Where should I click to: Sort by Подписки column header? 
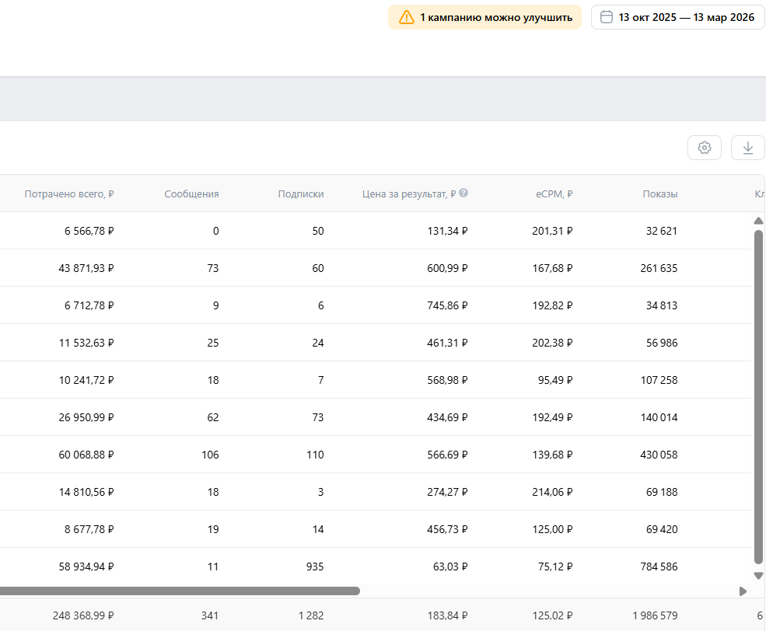301,194
